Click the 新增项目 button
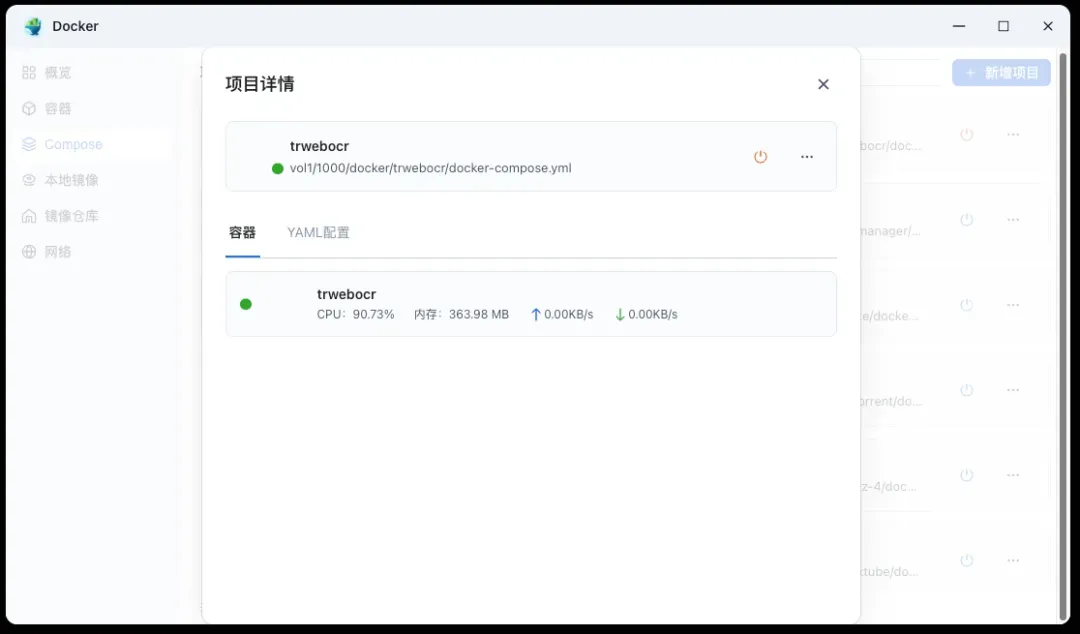The image size is (1080, 634). 1001,72
